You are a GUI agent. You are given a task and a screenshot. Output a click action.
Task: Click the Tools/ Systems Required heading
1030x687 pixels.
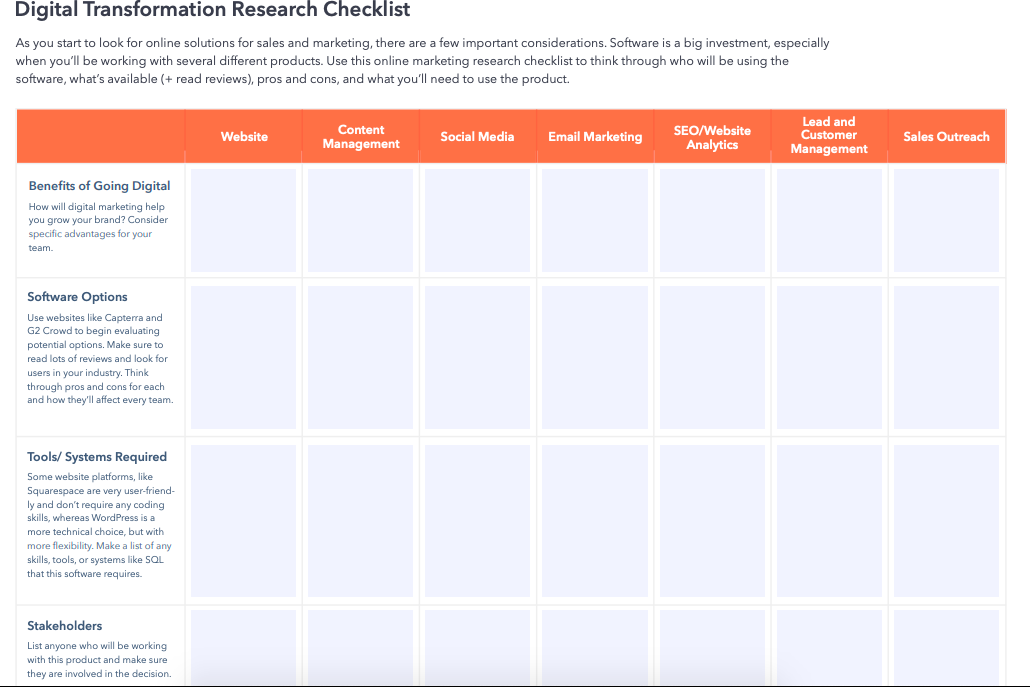97,457
